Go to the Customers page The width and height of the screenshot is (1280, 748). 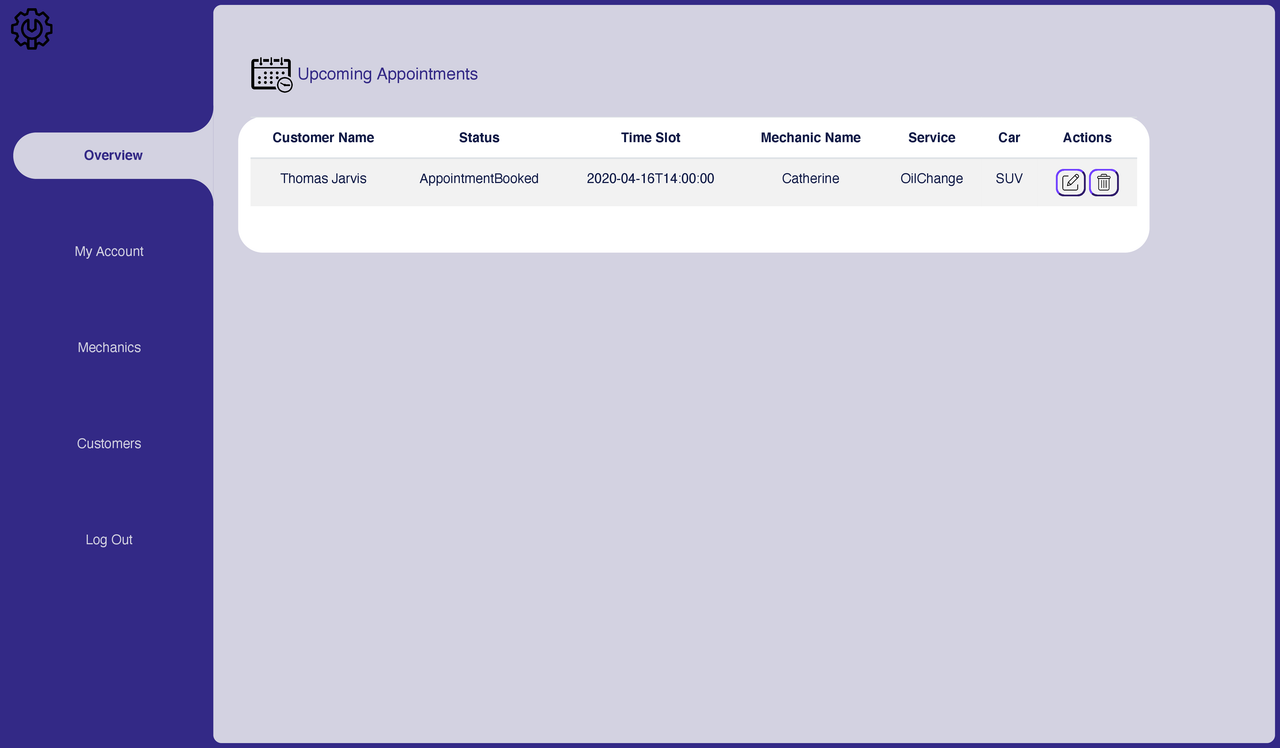click(109, 443)
